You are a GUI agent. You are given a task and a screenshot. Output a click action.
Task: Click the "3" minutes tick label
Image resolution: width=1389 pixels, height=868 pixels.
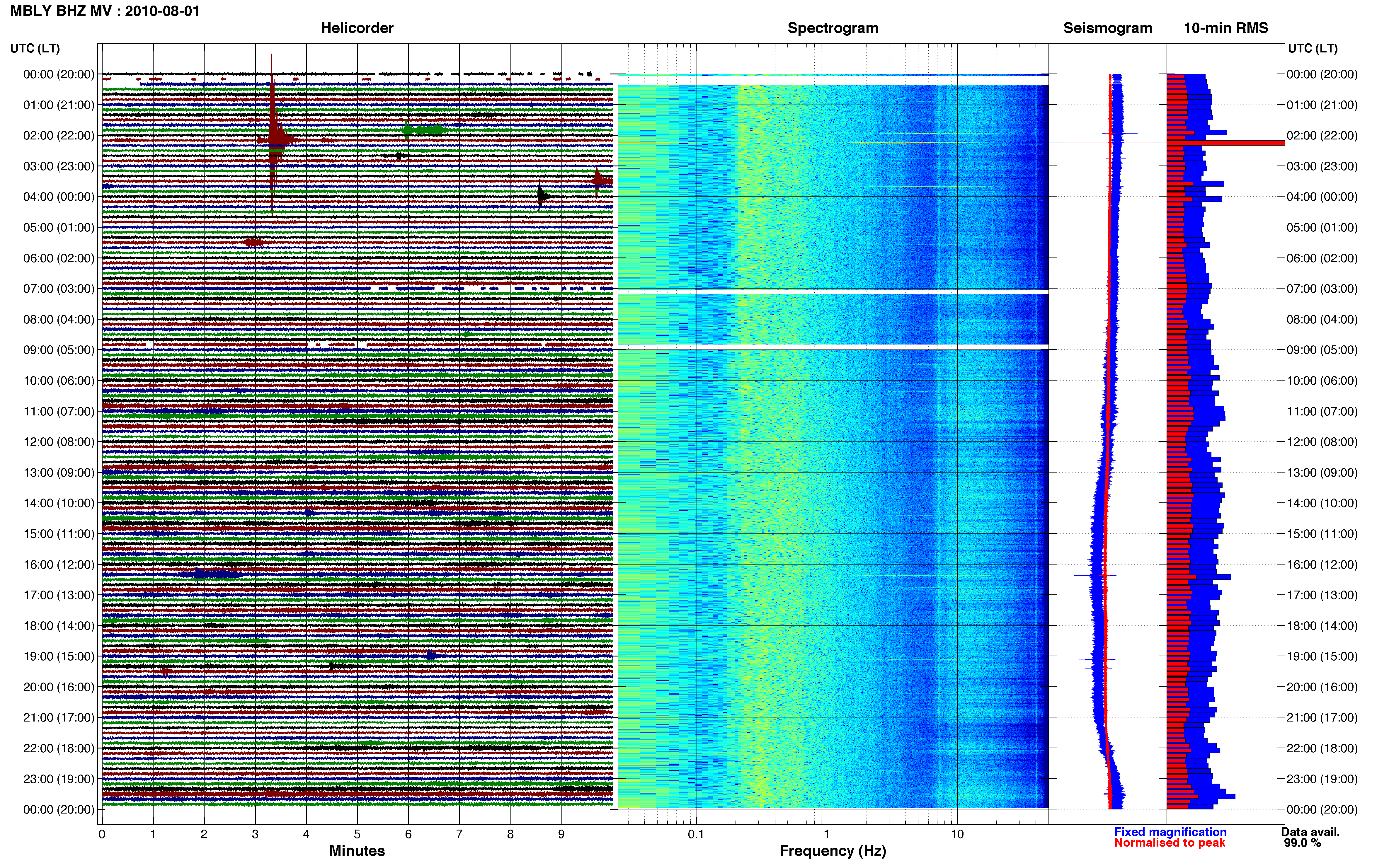point(255,834)
